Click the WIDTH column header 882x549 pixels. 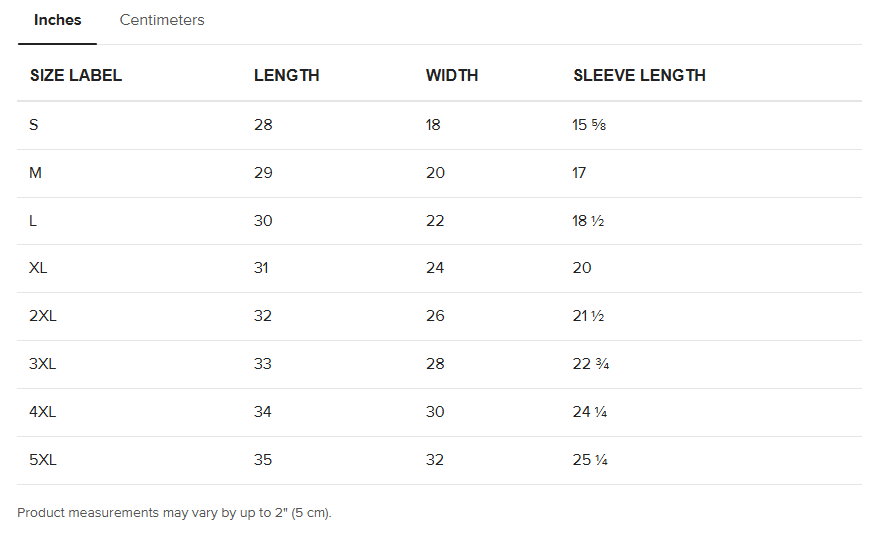[x=452, y=75]
